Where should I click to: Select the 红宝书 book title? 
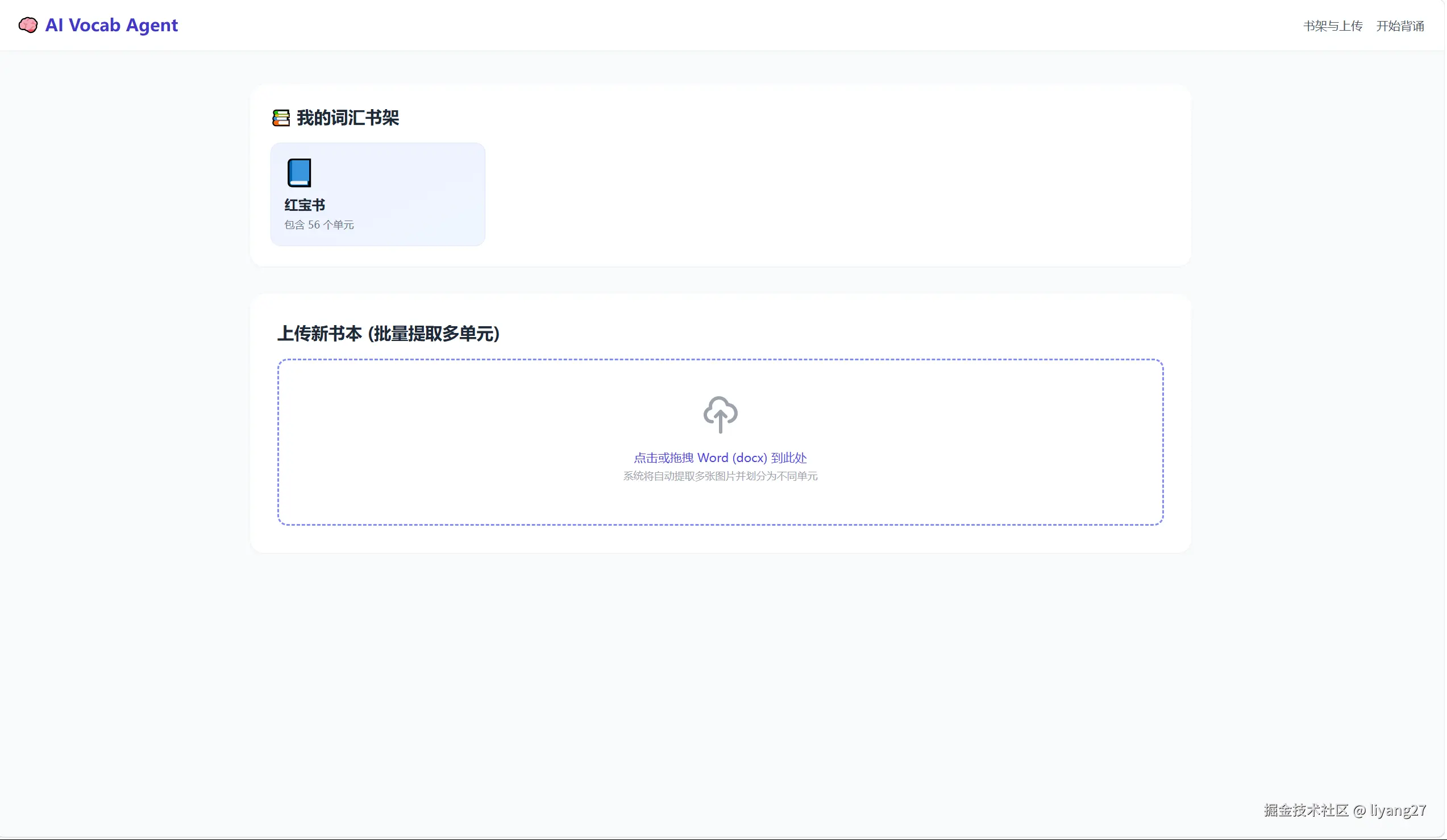pyautogui.click(x=305, y=205)
